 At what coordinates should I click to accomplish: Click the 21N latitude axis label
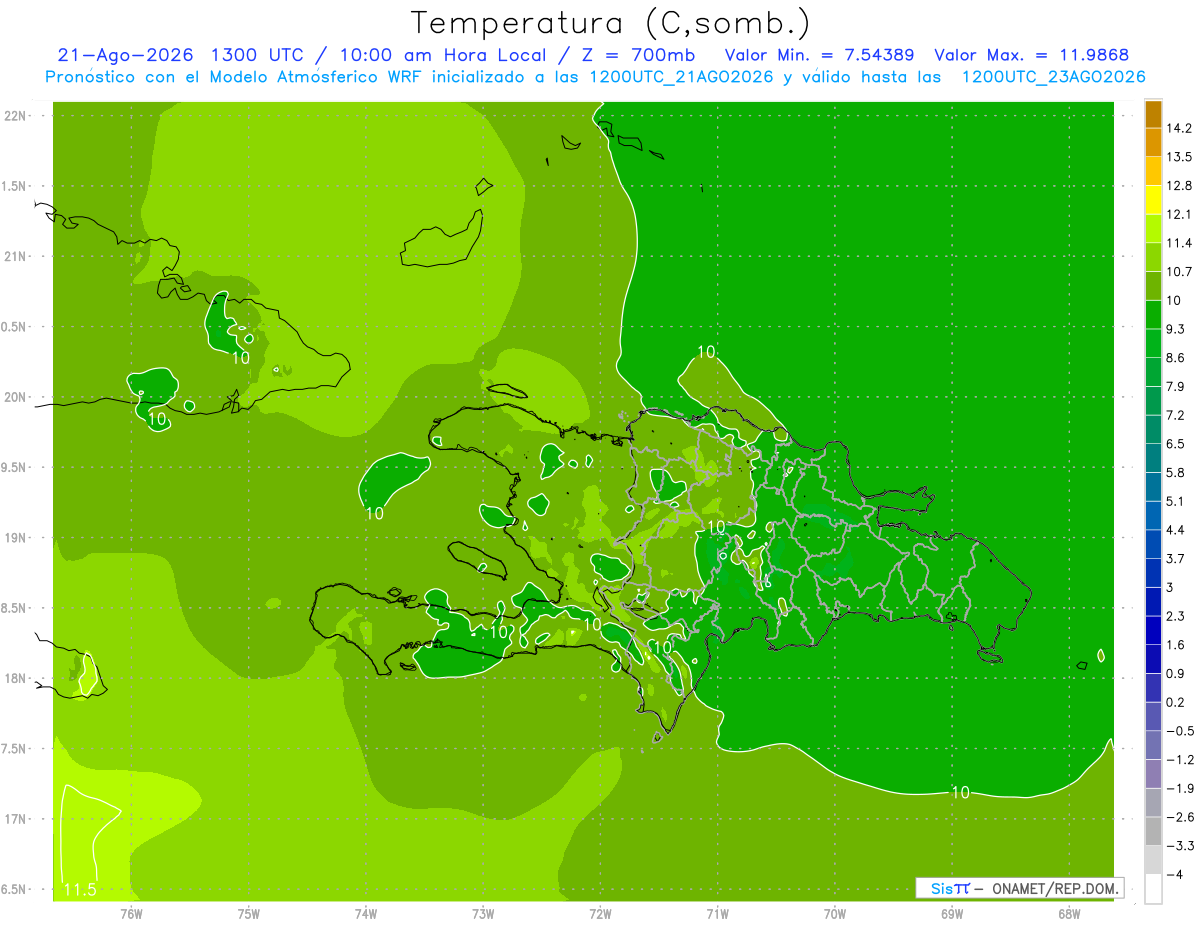pyautogui.click(x=16, y=256)
